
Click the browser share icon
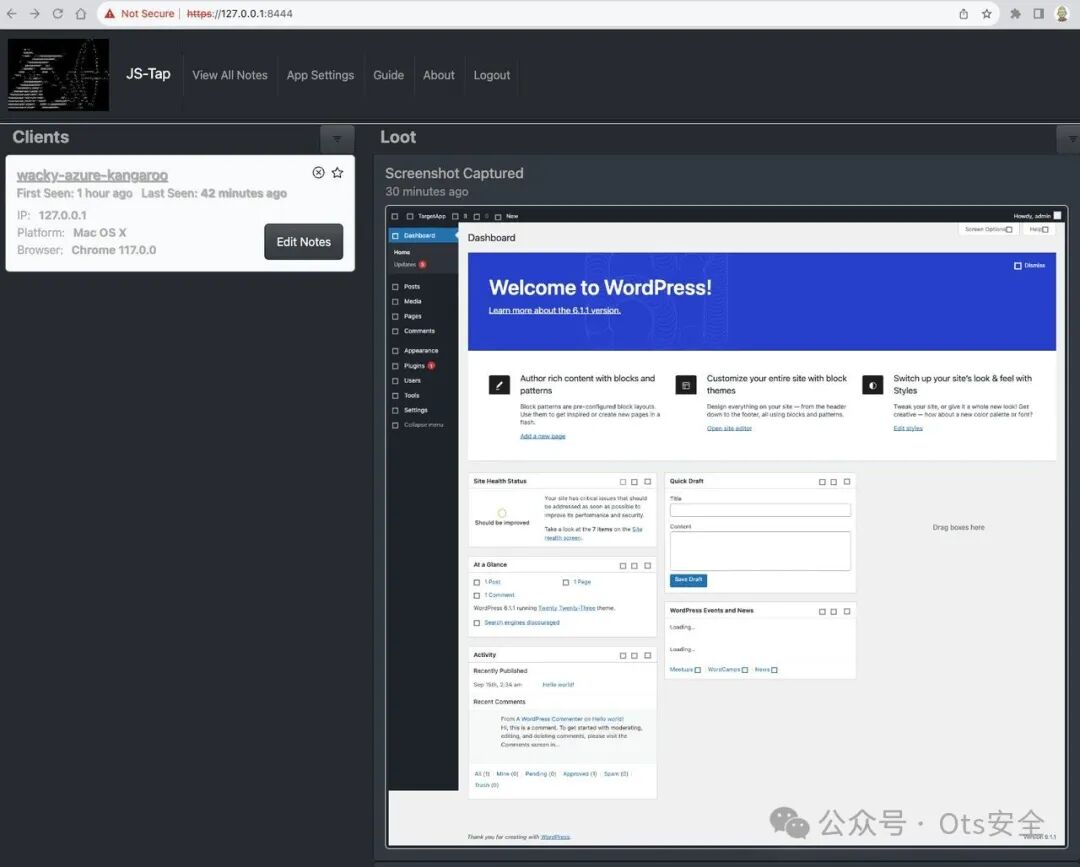(964, 14)
